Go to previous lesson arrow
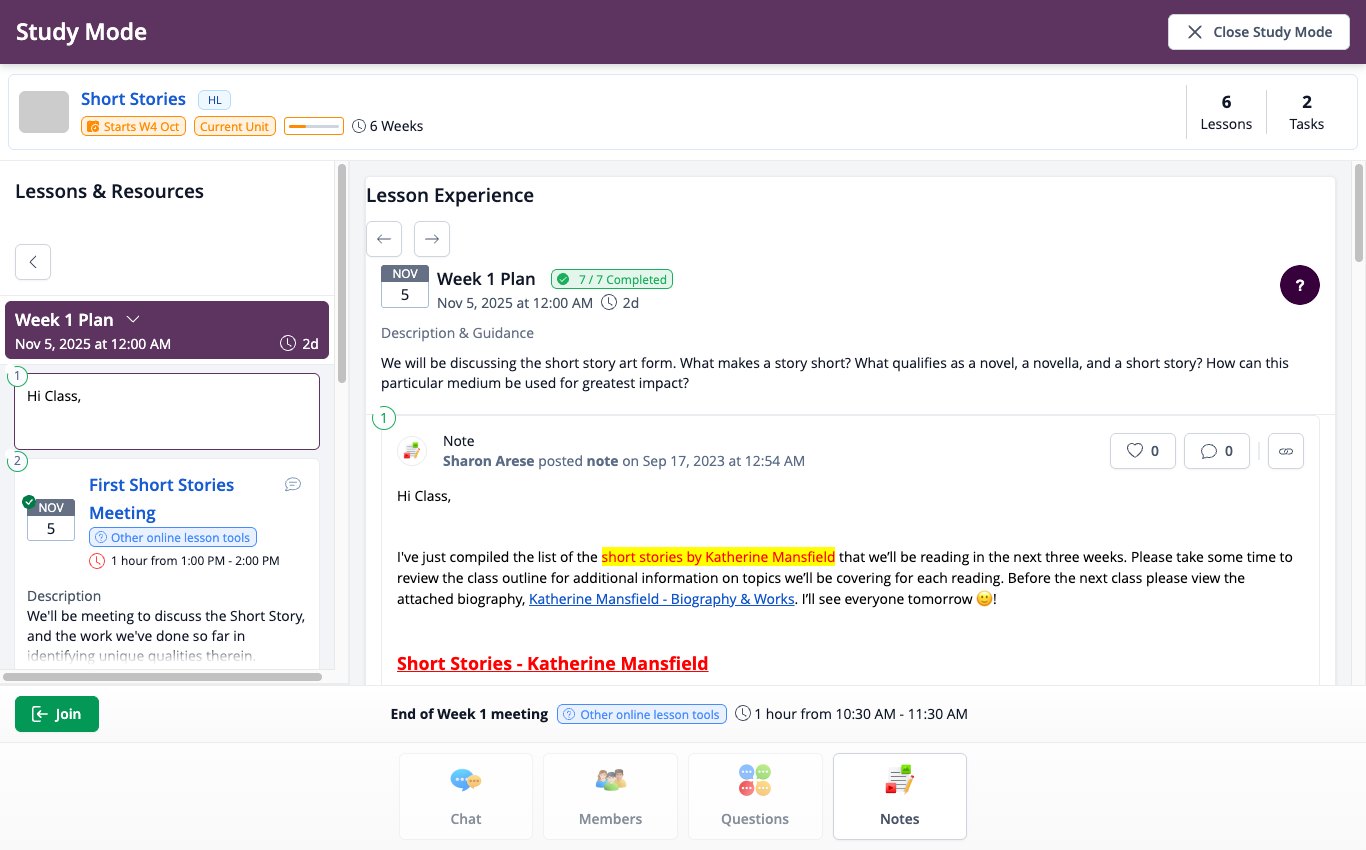The height and width of the screenshot is (850, 1366). click(384, 239)
